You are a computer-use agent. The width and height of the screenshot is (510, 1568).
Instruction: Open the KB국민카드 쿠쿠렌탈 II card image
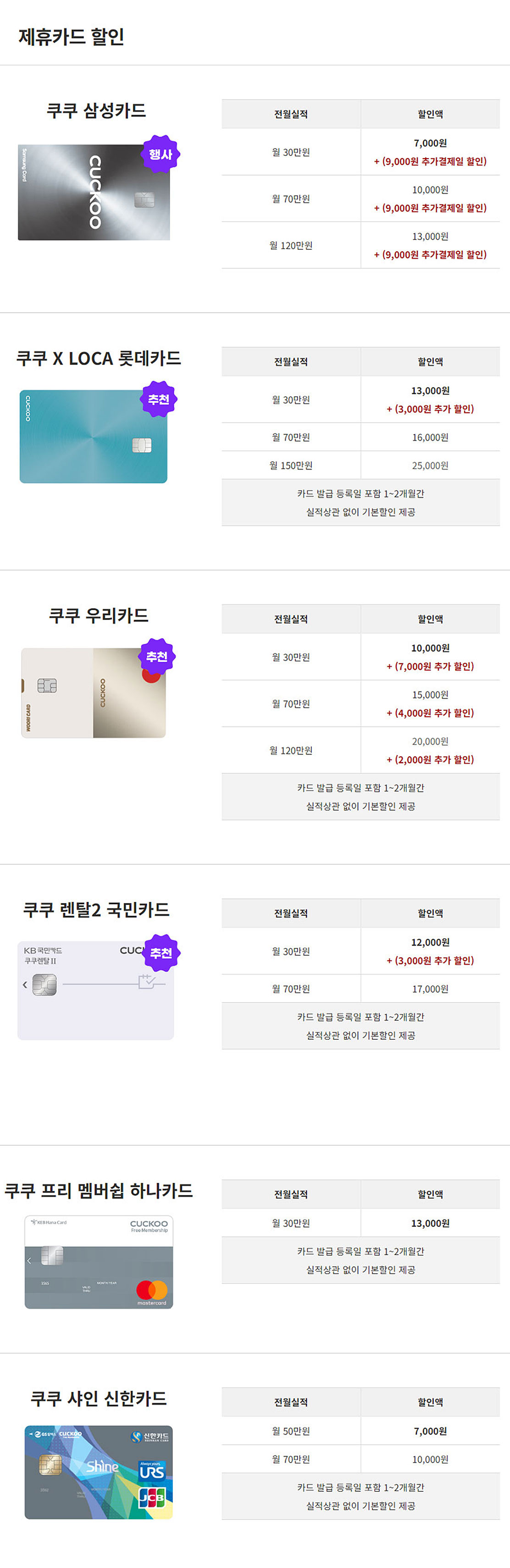click(95, 990)
